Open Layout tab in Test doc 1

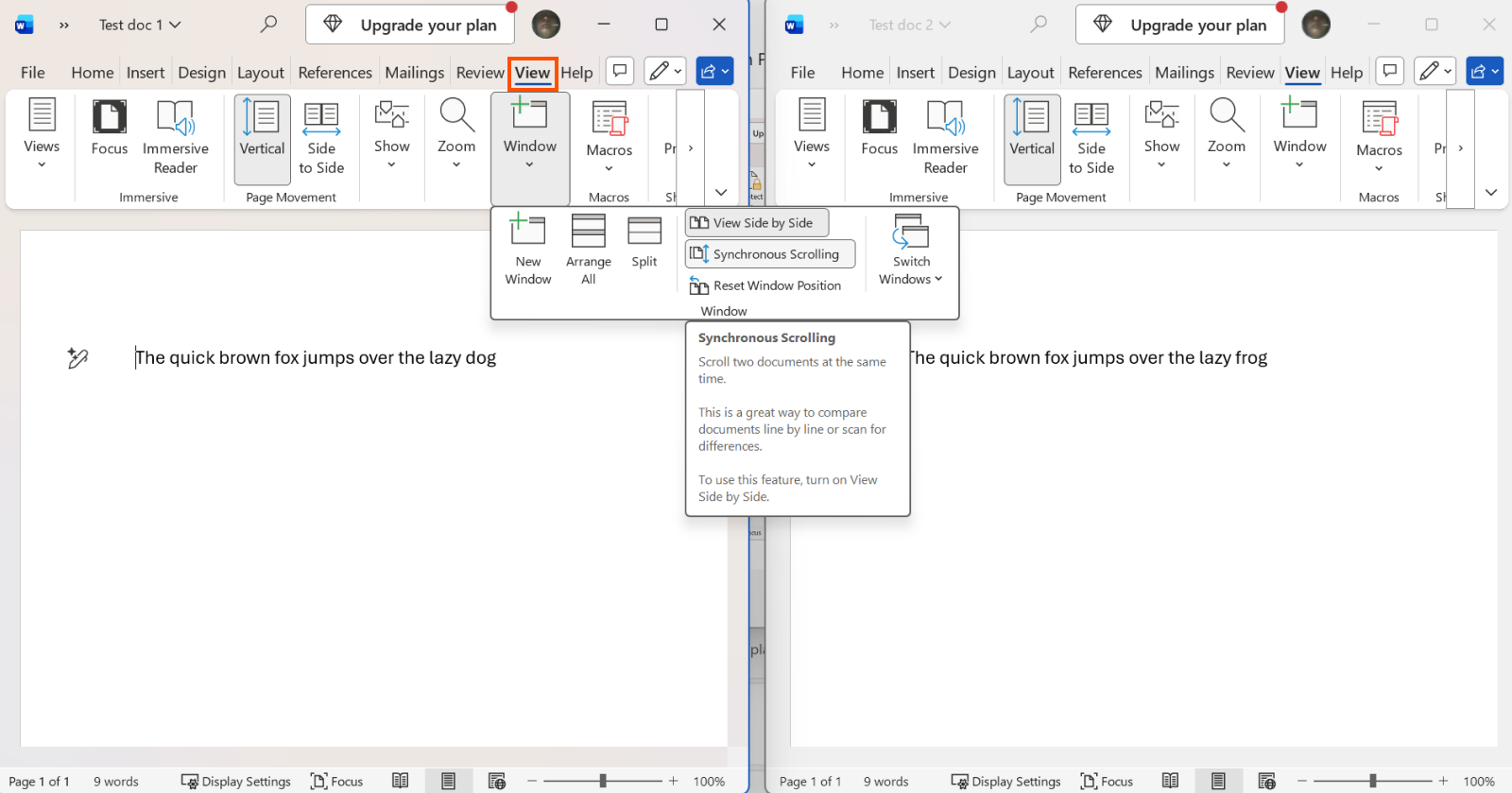click(261, 73)
